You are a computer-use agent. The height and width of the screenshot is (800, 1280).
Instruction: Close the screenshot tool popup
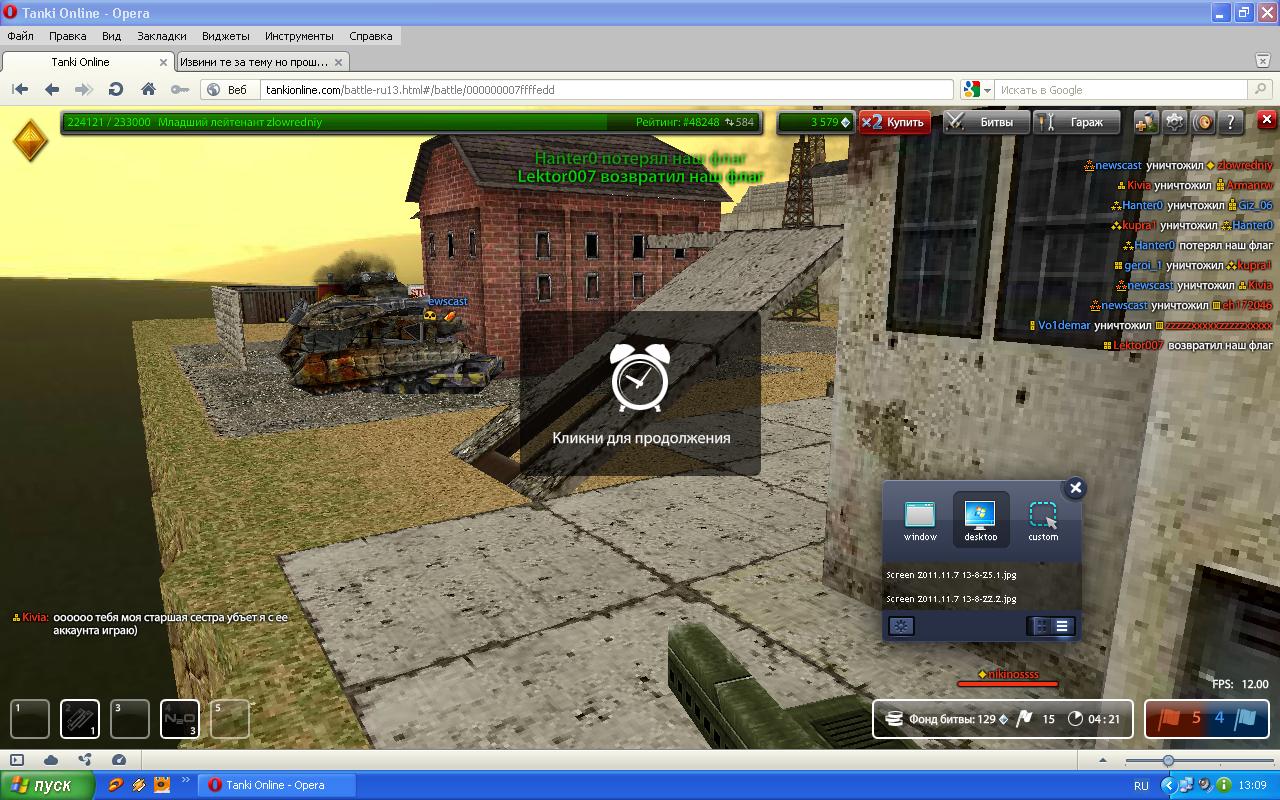(x=1075, y=488)
